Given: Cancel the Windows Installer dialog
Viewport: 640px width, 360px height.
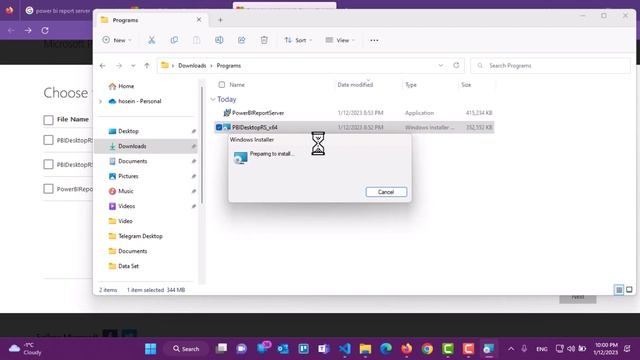Looking at the screenshot, I should coord(386,192).
